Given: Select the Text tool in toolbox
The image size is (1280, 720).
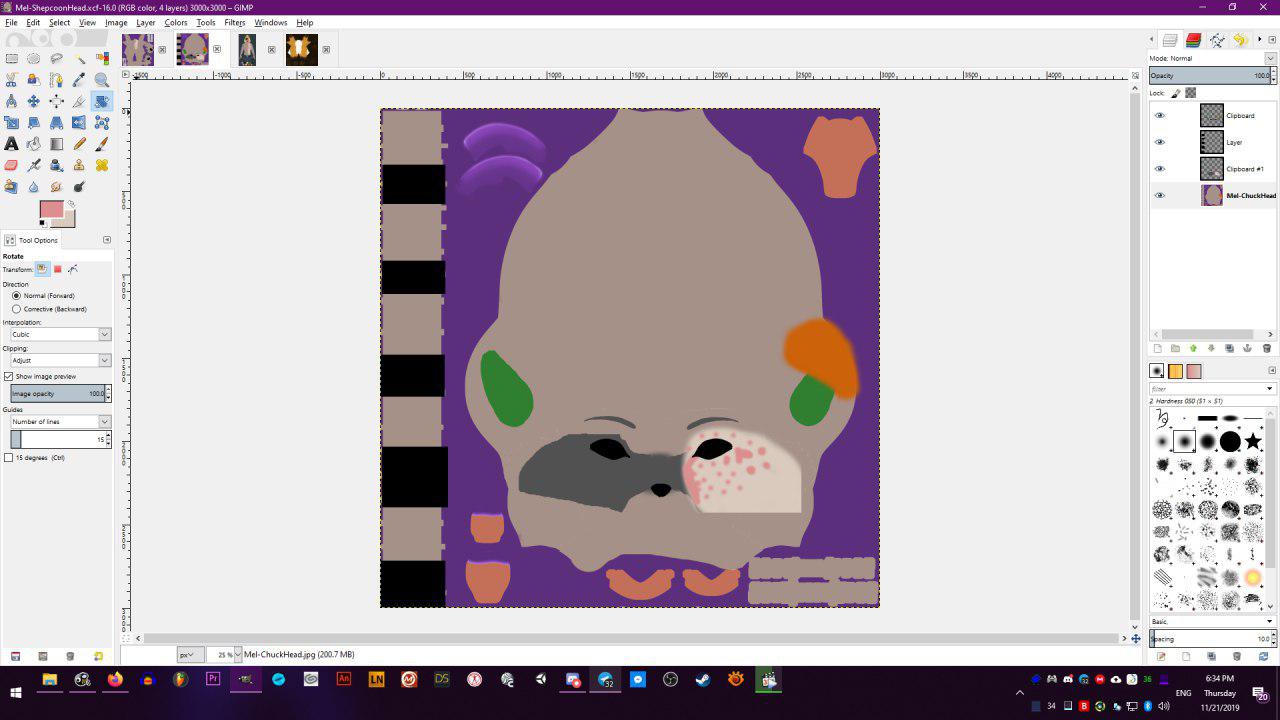Looking at the screenshot, I should [12, 144].
